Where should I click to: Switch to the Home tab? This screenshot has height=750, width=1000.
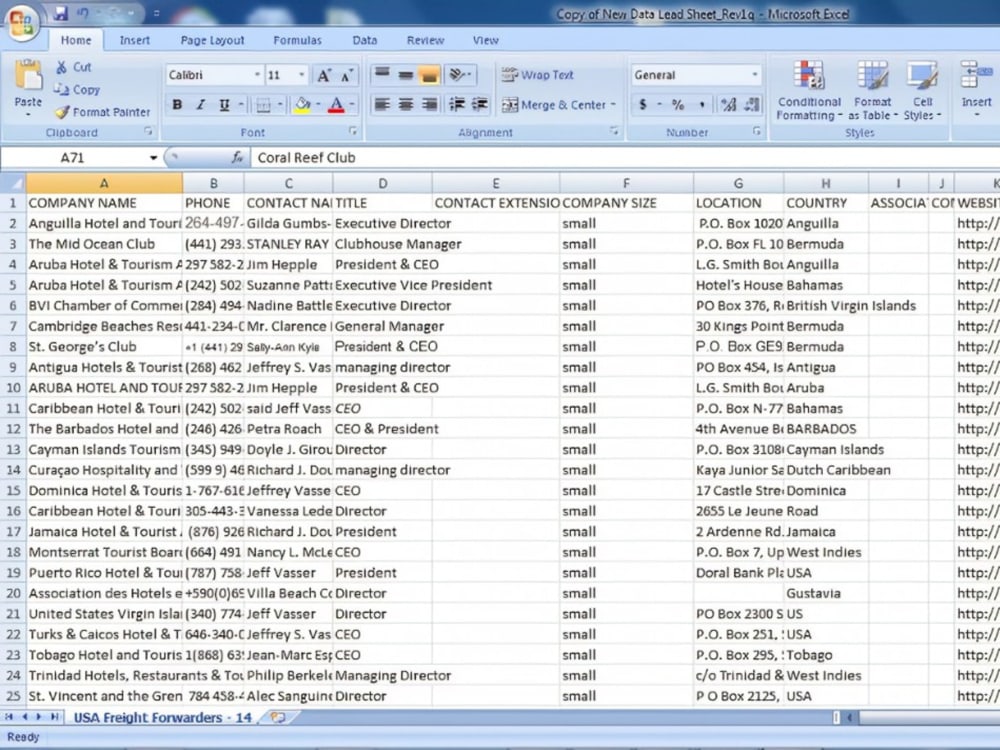76,40
